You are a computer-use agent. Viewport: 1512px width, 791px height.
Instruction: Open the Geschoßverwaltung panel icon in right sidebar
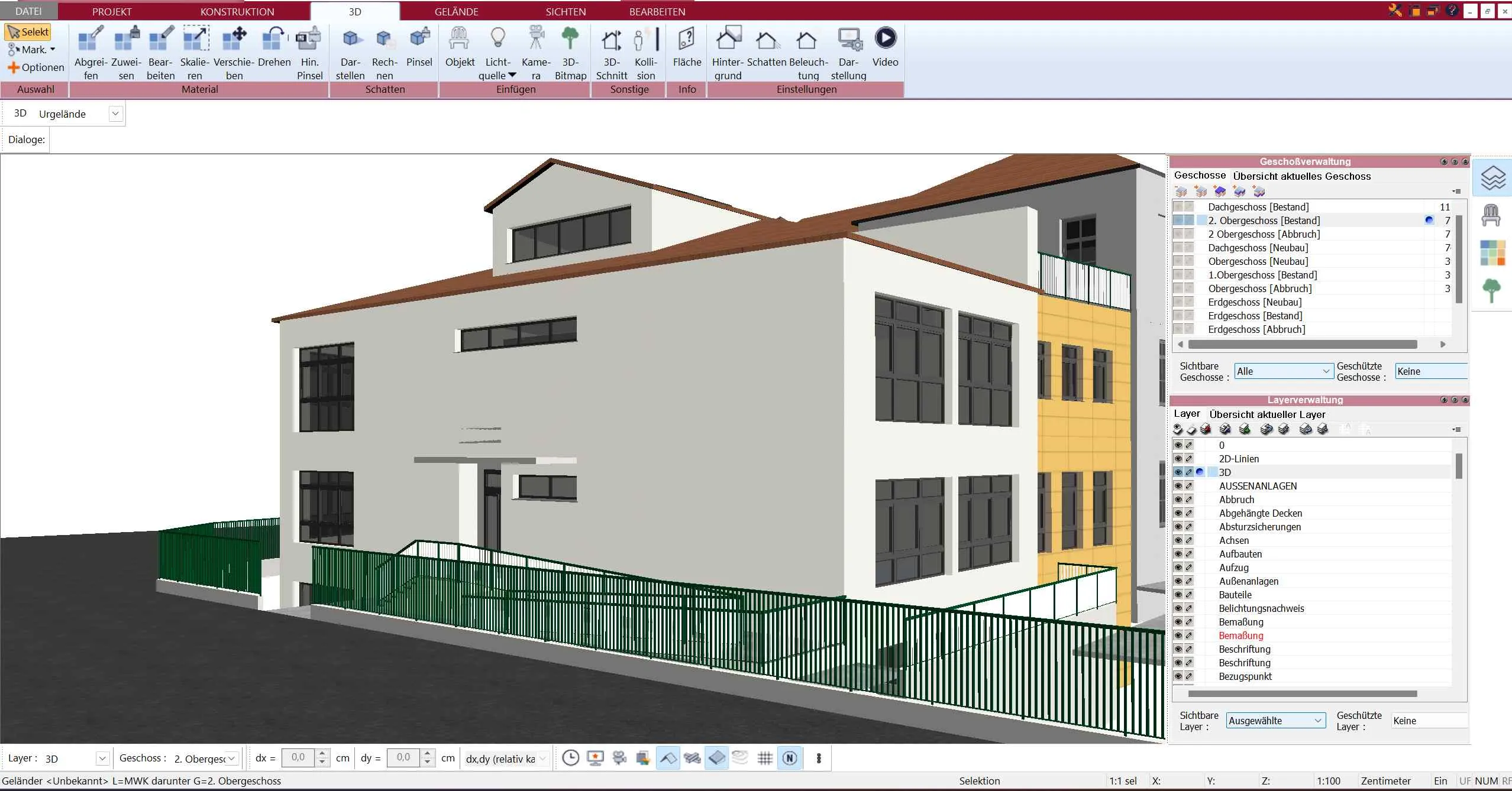pos(1492,177)
